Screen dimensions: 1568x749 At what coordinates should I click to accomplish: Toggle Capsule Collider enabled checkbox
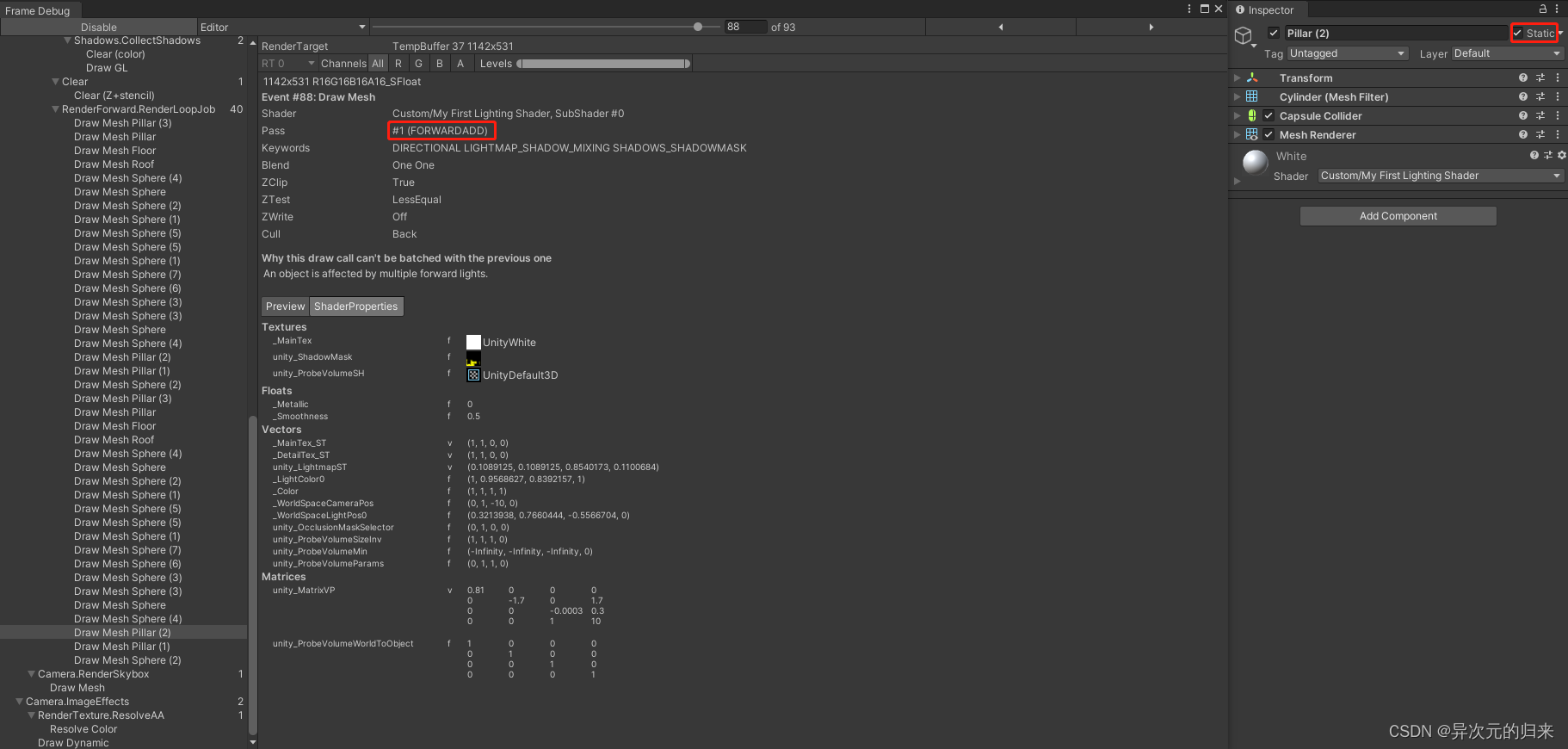click(1269, 115)
